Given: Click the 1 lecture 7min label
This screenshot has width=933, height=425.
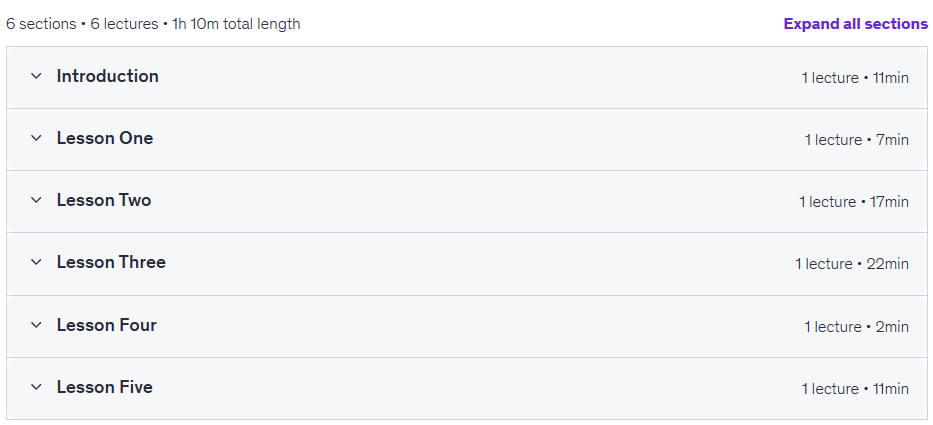Looking at the screenshot, I should (x=857, y=140).
